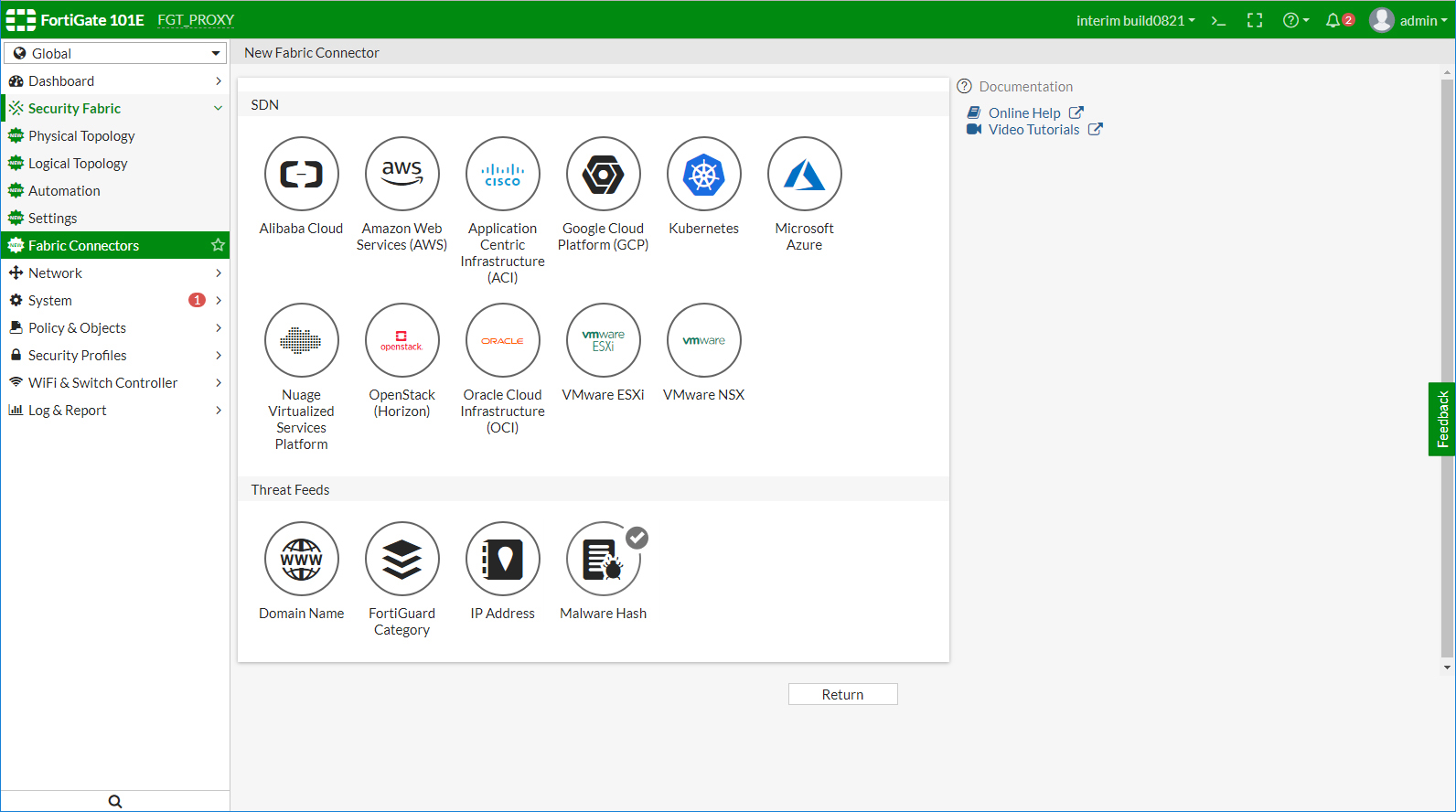Toggle full screen mode icon
The height and width of the screenshot is (812, 1456).
coord(1255,20)
